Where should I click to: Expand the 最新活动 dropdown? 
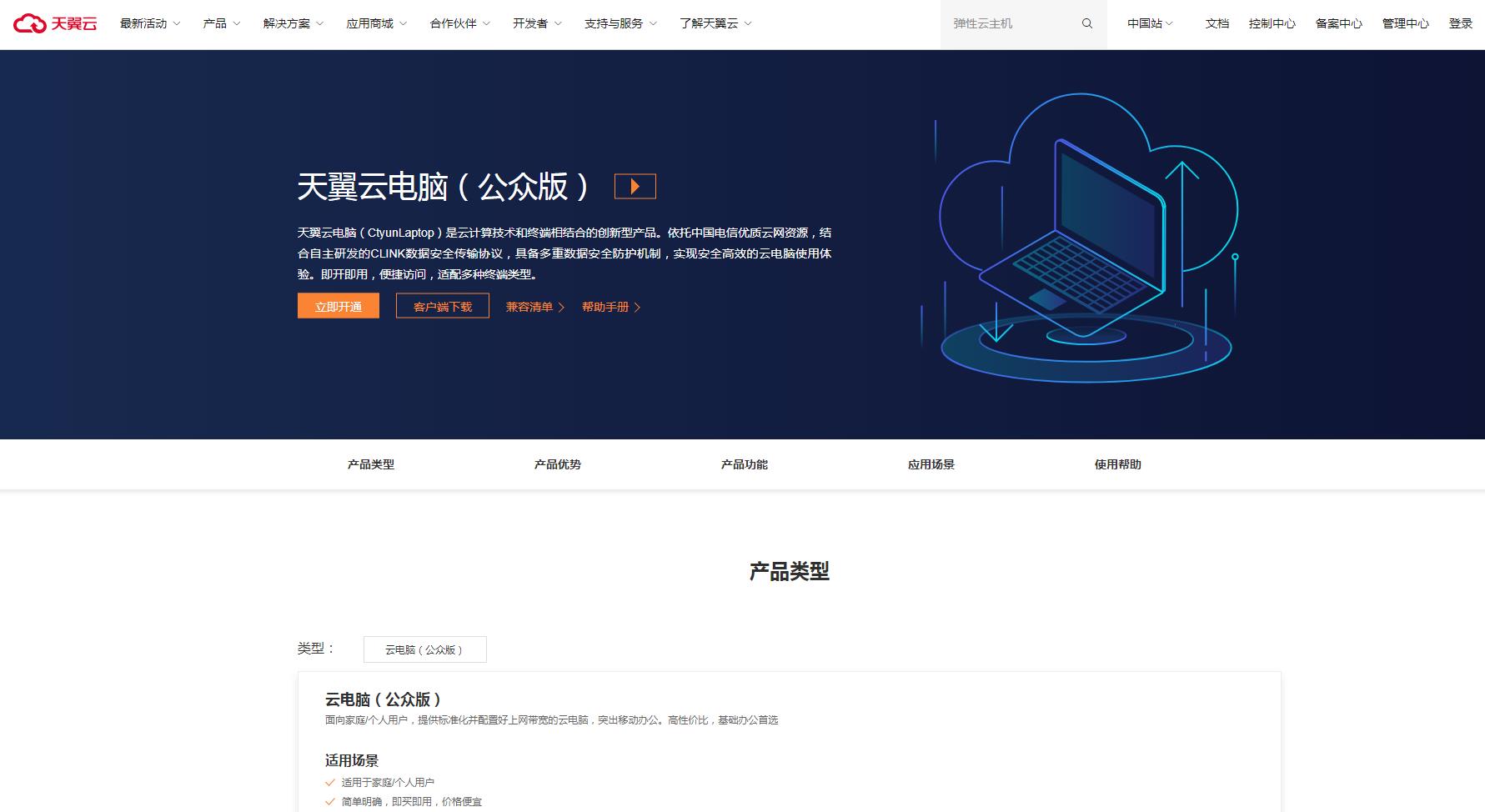coord(150,23)
